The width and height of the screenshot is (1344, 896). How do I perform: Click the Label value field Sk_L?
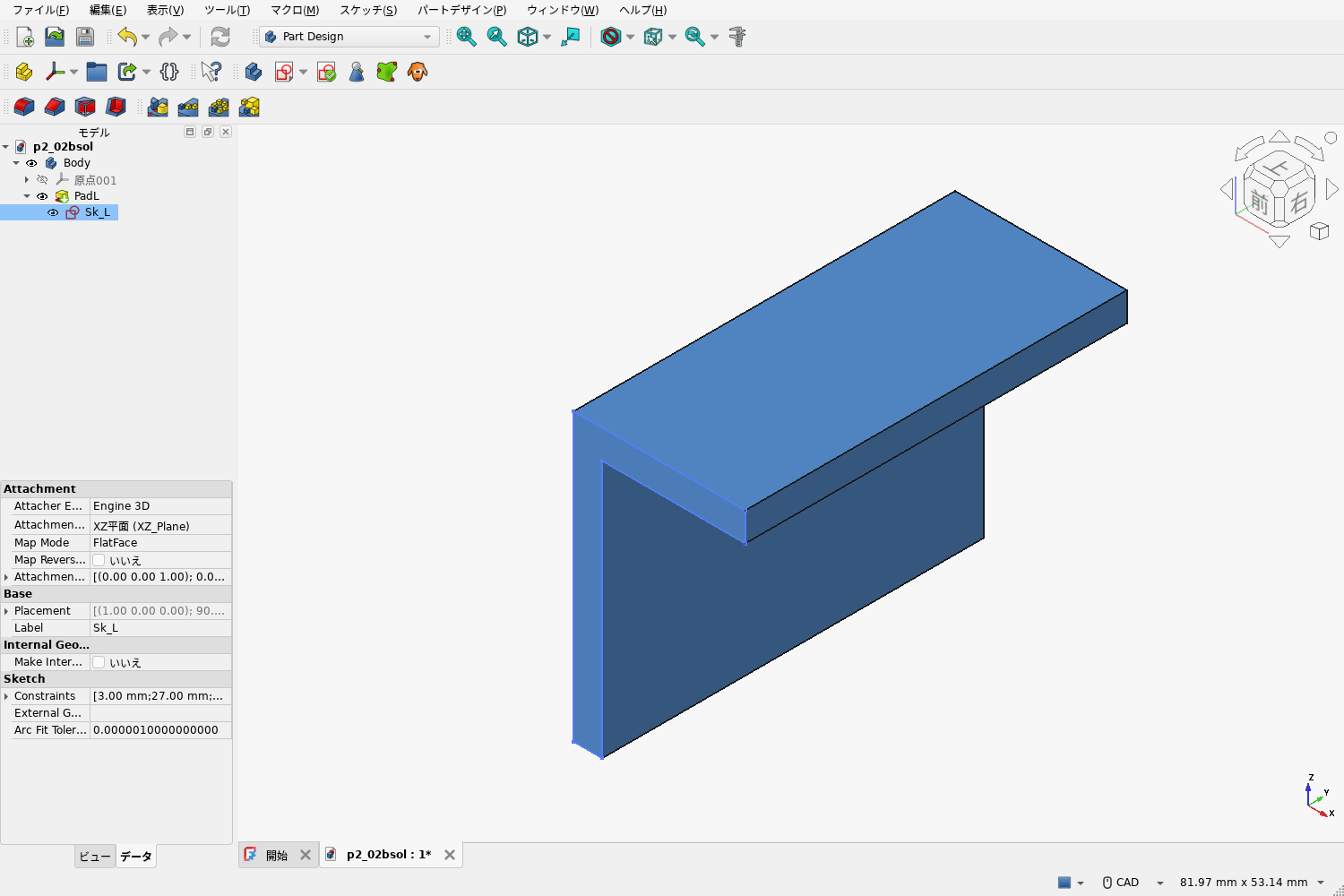pyautogui.click(x=160, y=628)
